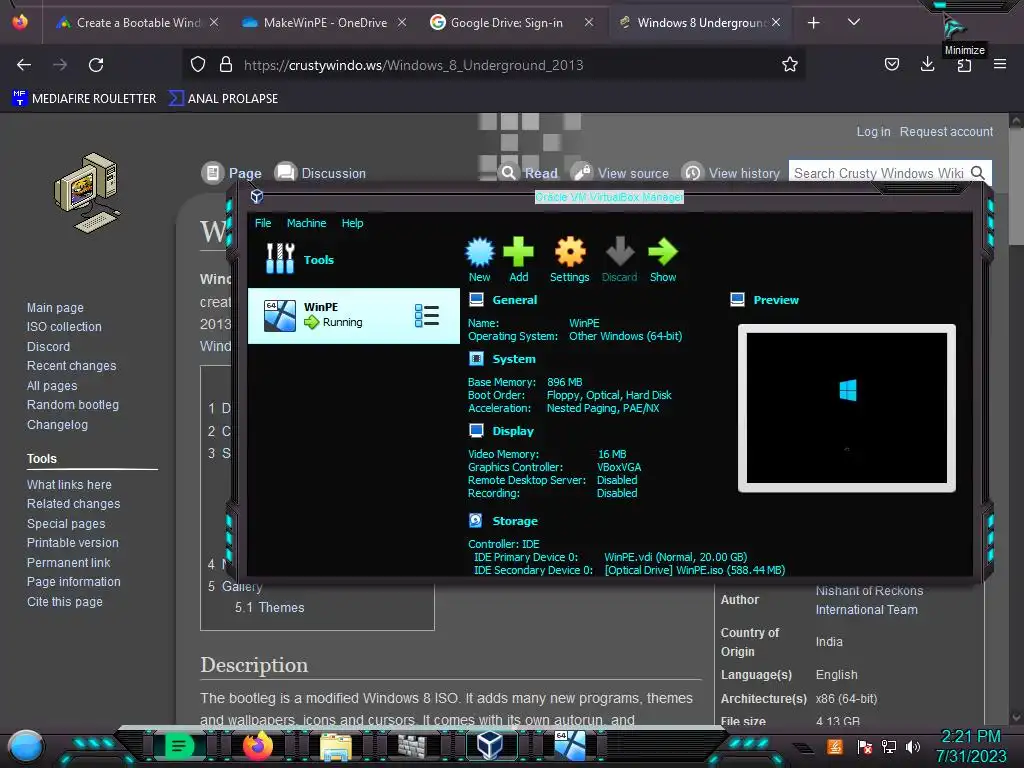The image size is (1024, 768).
Task: Close the Windows 8 Underground tab
Action: click(x=775, y=22)
